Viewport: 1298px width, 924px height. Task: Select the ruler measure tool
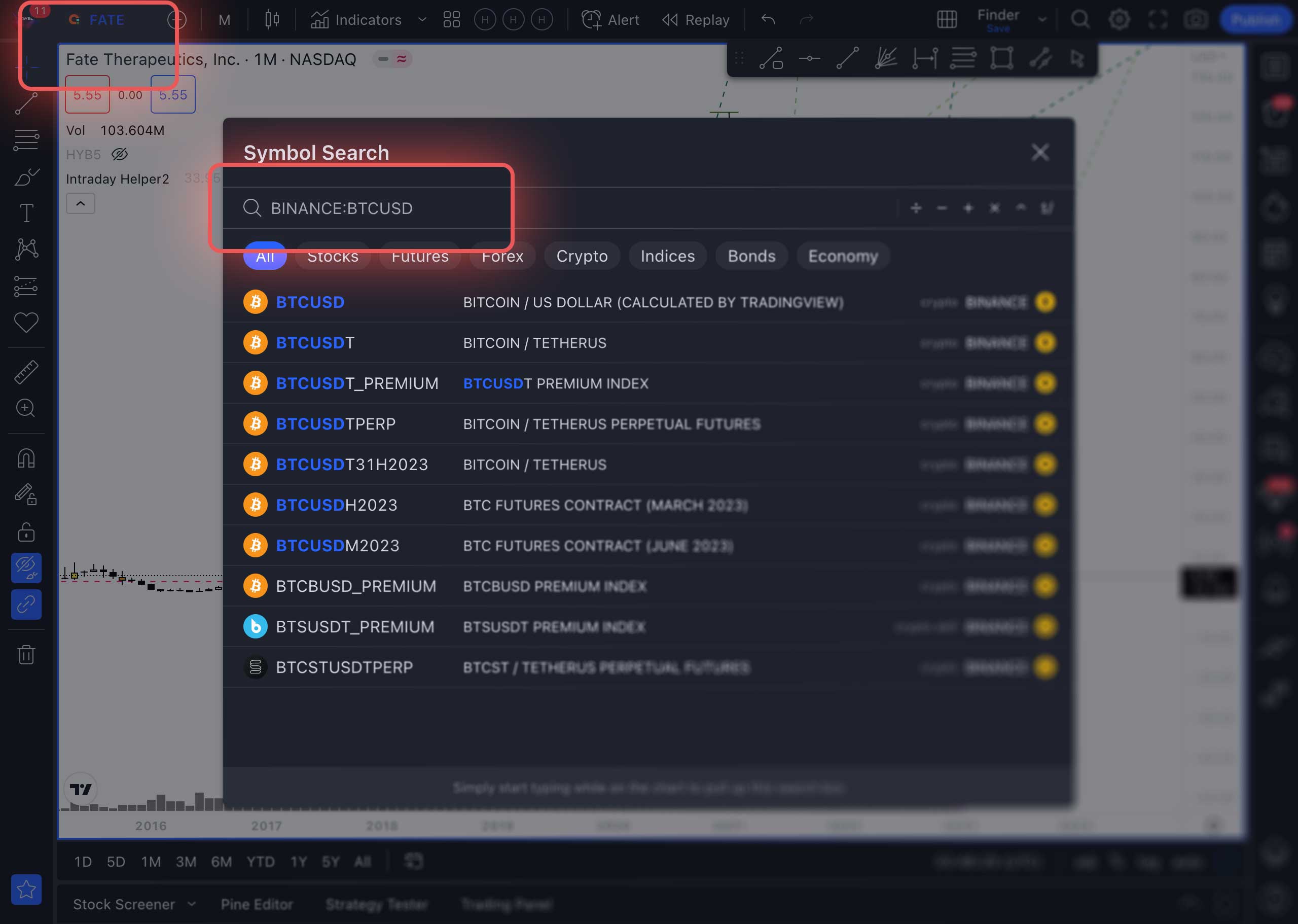(x=26, y=372)
